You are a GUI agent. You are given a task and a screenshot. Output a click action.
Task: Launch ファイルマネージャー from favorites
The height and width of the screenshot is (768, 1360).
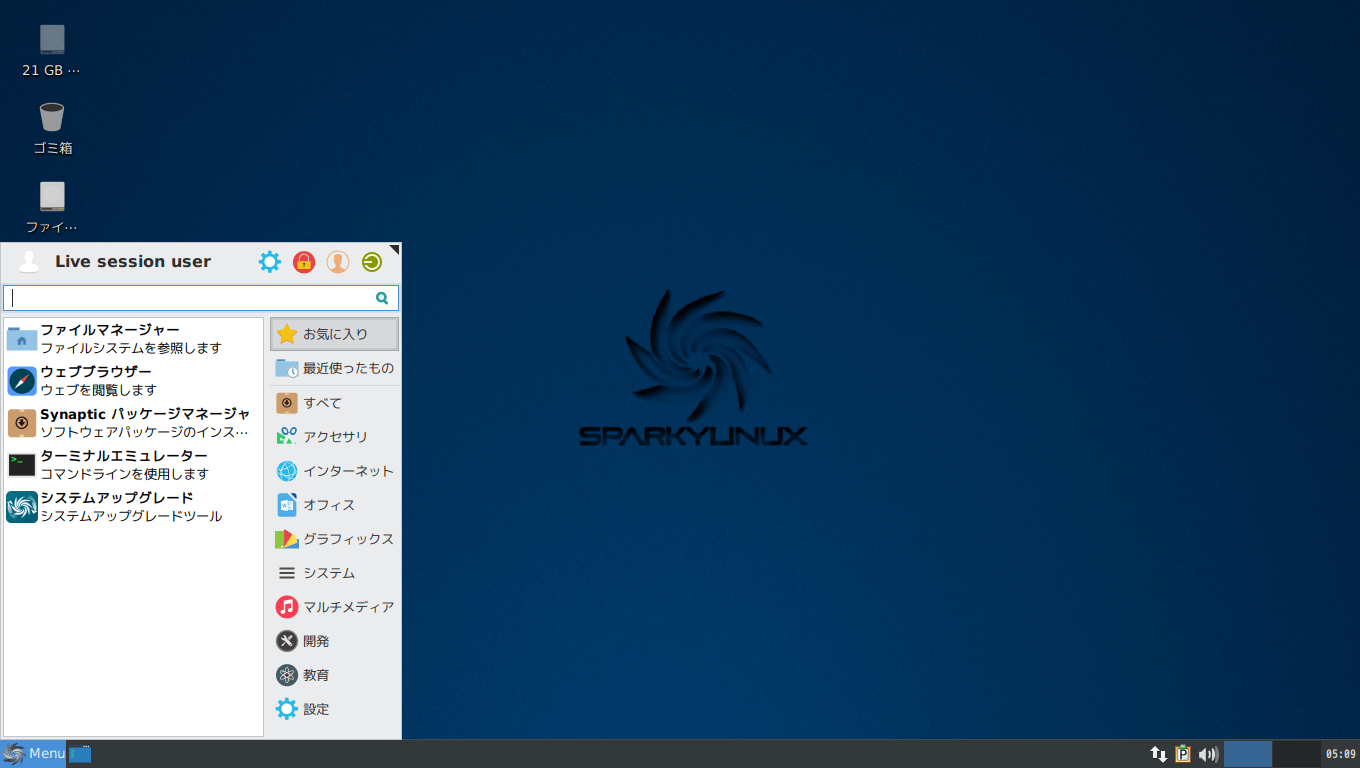click(133, 339)
